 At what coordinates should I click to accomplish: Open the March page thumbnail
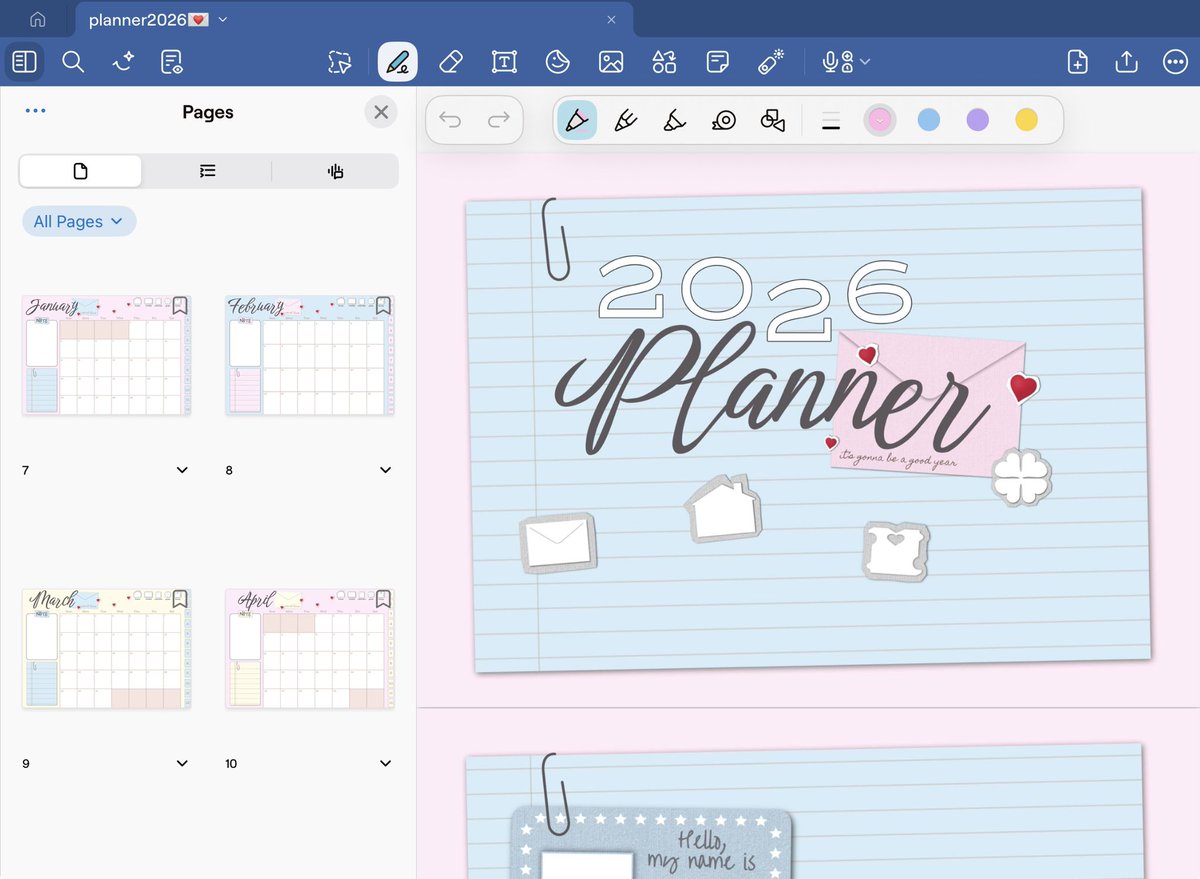pyautogui.click(x=106, y=648)
